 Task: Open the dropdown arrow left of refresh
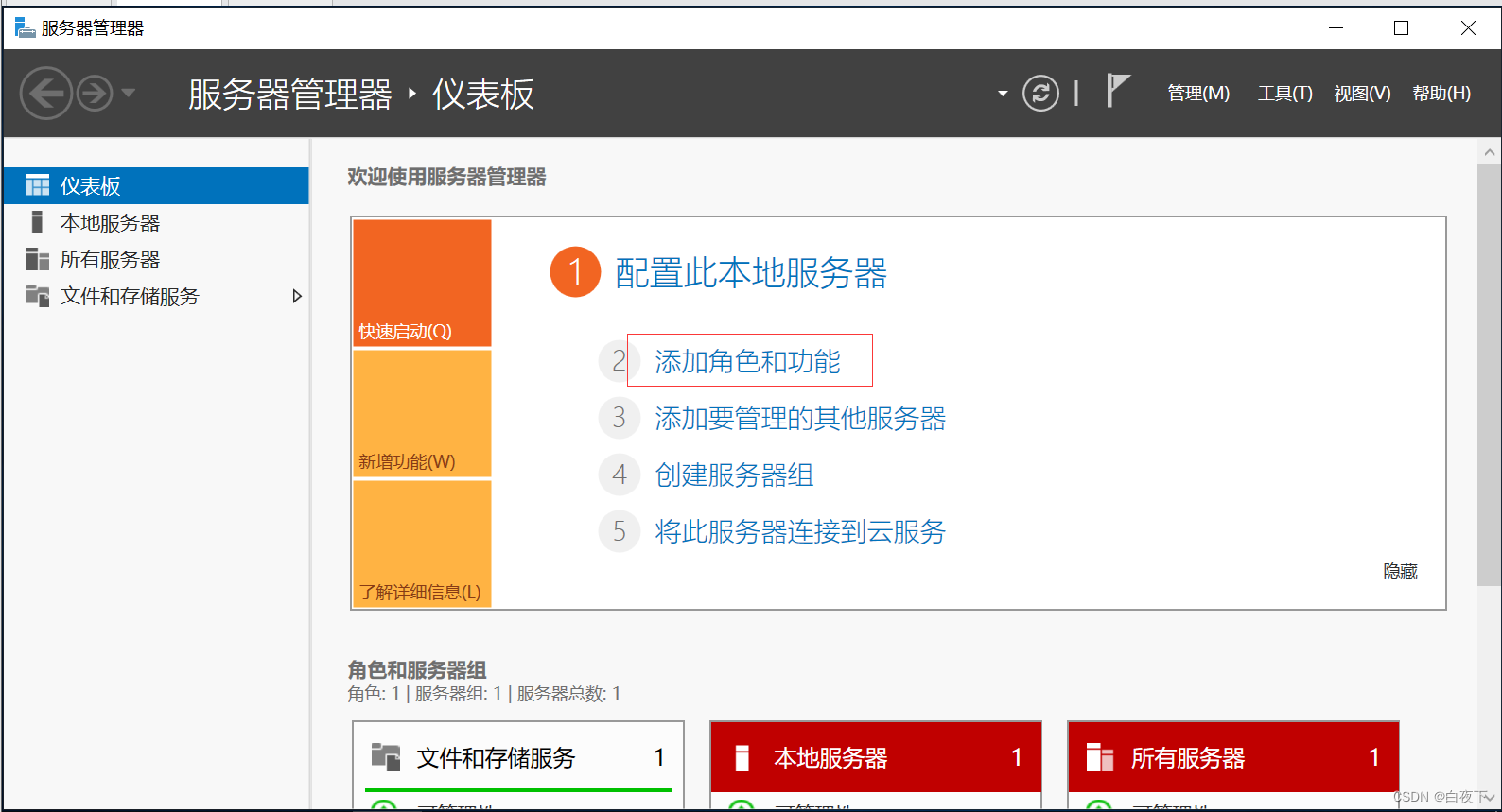1003,94
